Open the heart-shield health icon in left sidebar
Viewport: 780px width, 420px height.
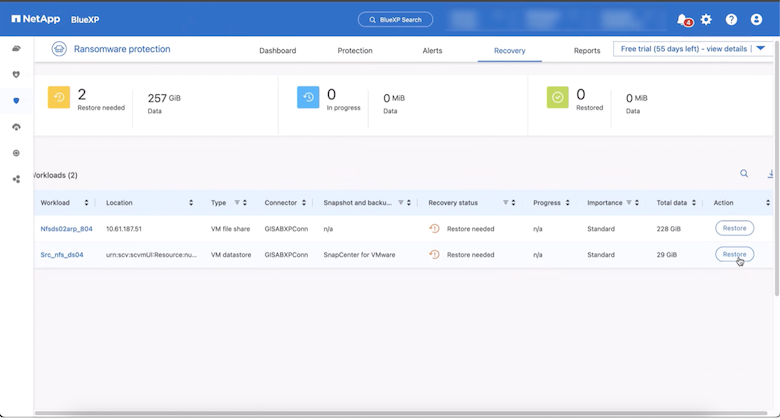[x=16, y=74]
